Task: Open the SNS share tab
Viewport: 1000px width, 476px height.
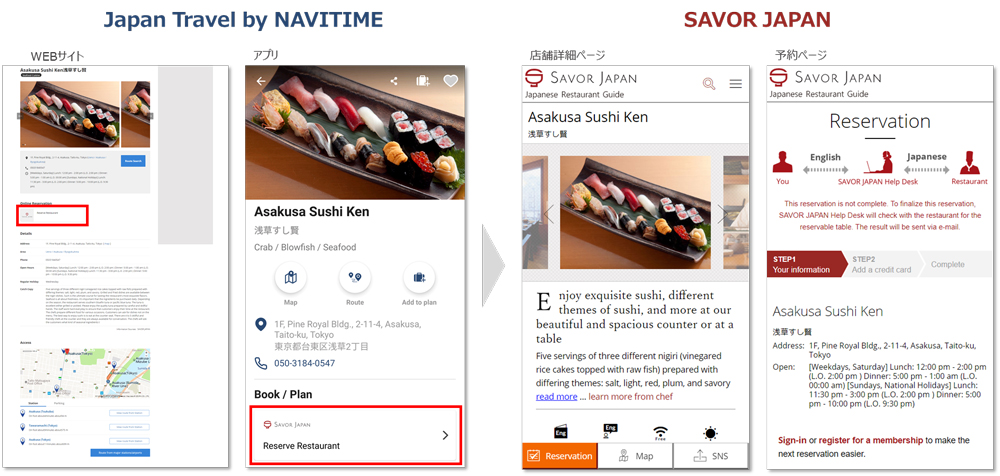Action: click(x=711, y=456)
